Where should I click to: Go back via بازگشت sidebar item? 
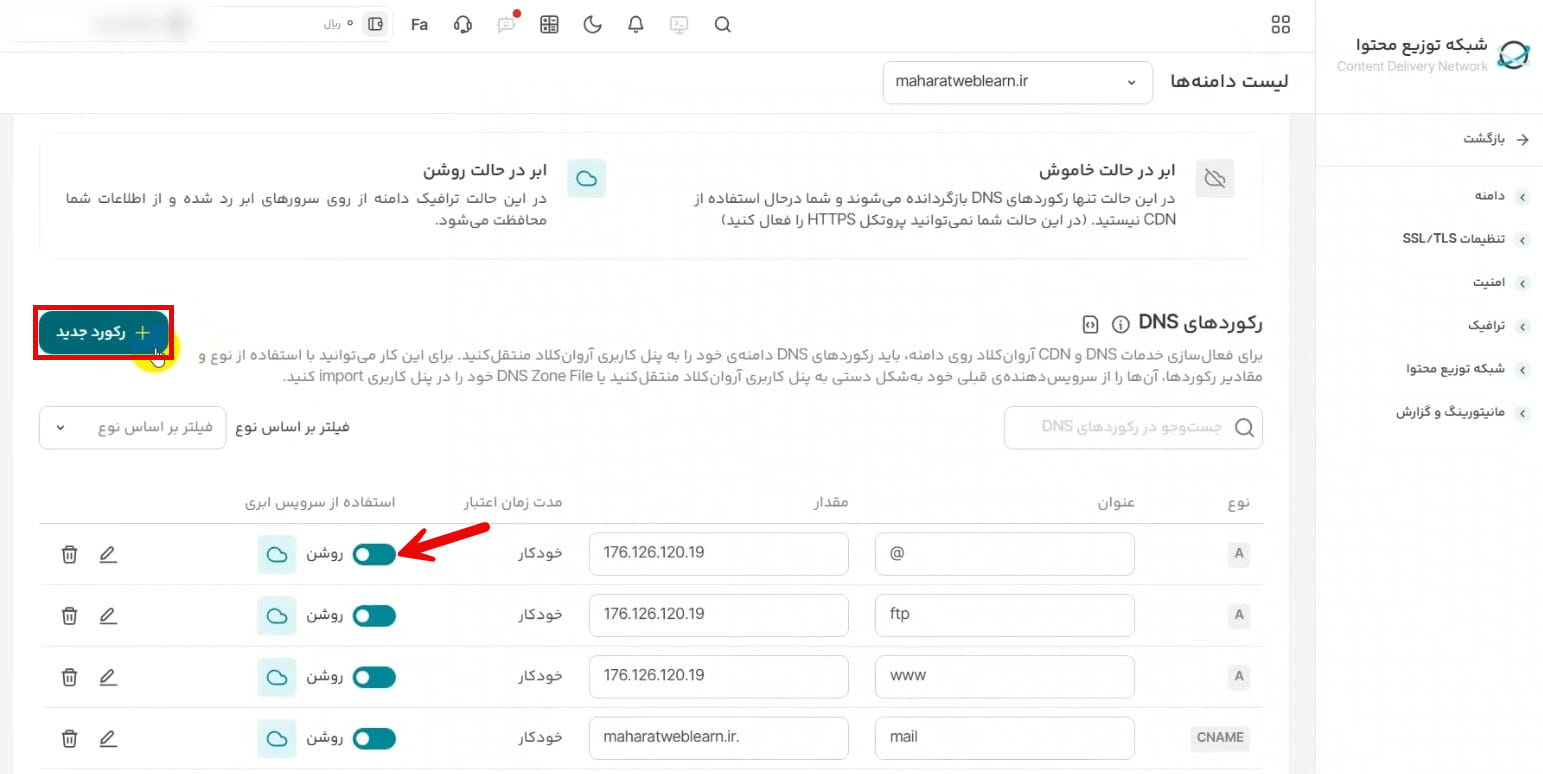pos(1496,140)
